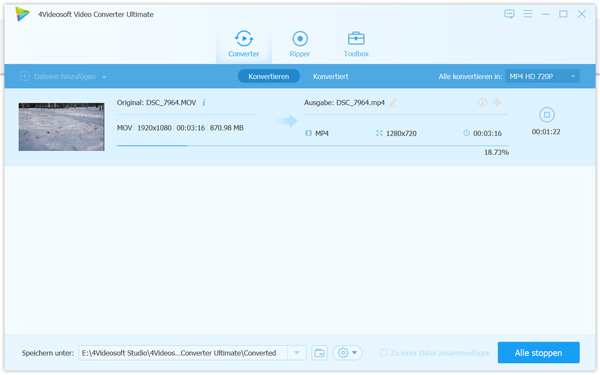Open the feedback chat icon

pyautogui.click(x=509, y=14)
